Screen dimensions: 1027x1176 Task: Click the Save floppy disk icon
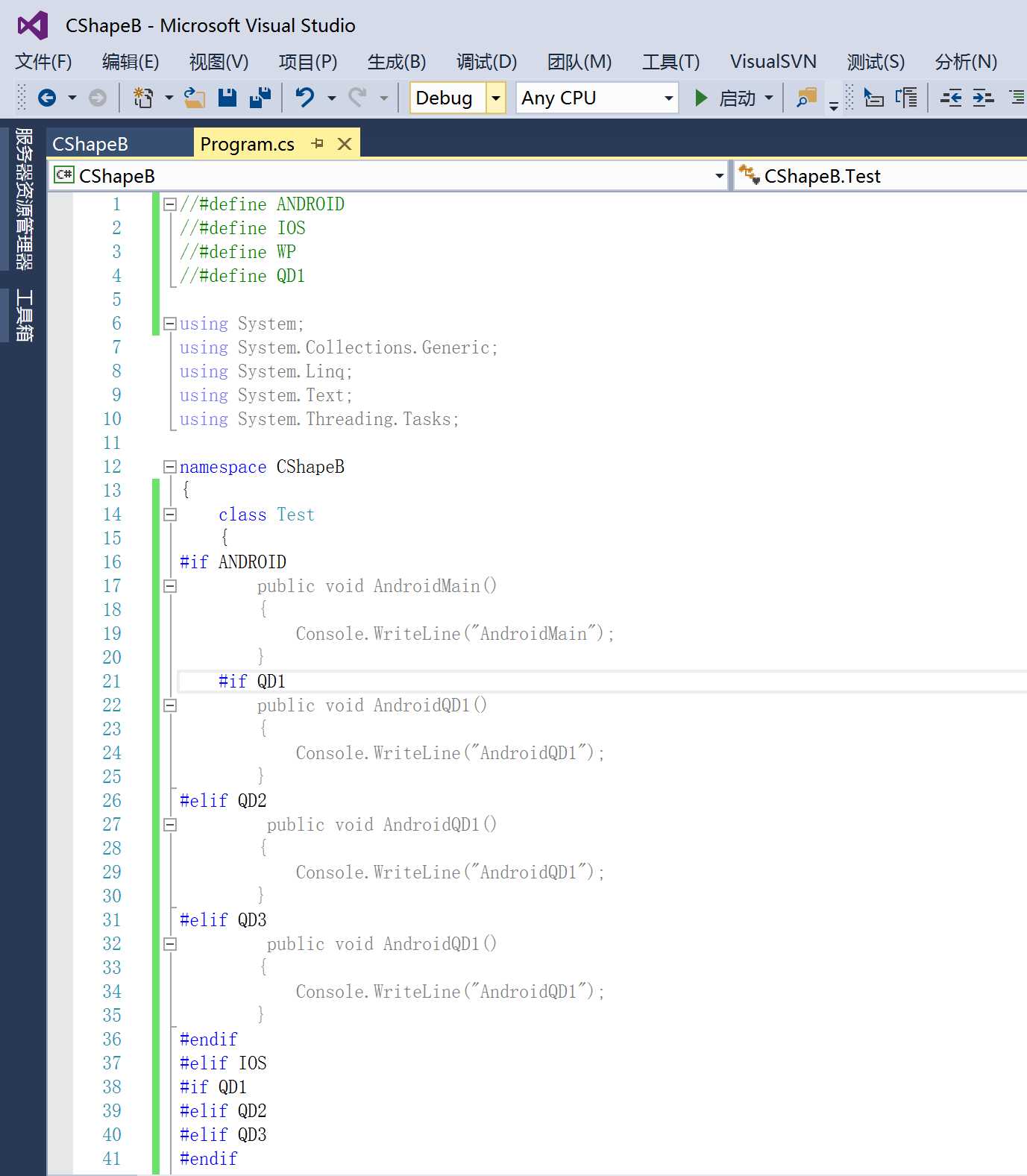coord(227,98)
